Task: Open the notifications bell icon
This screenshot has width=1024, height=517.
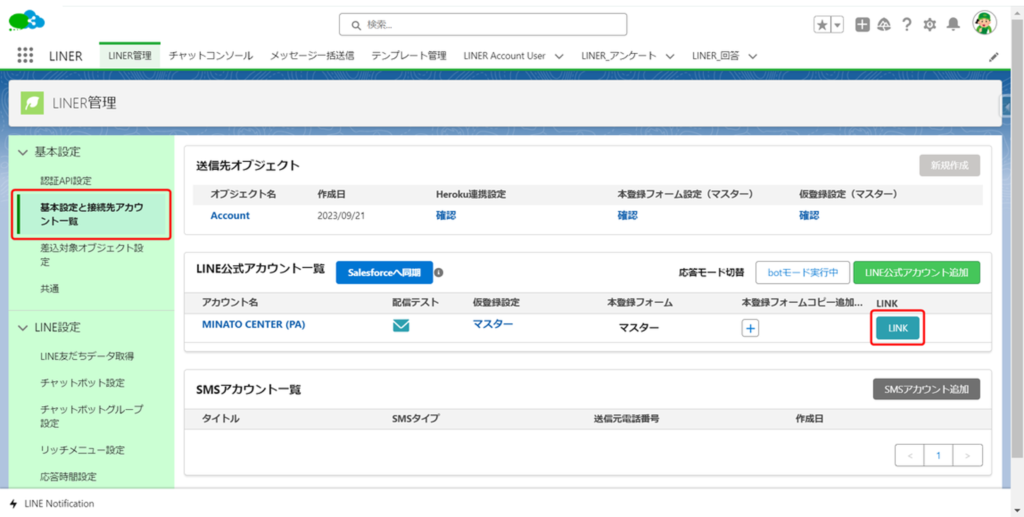Action: coord(954,25)
